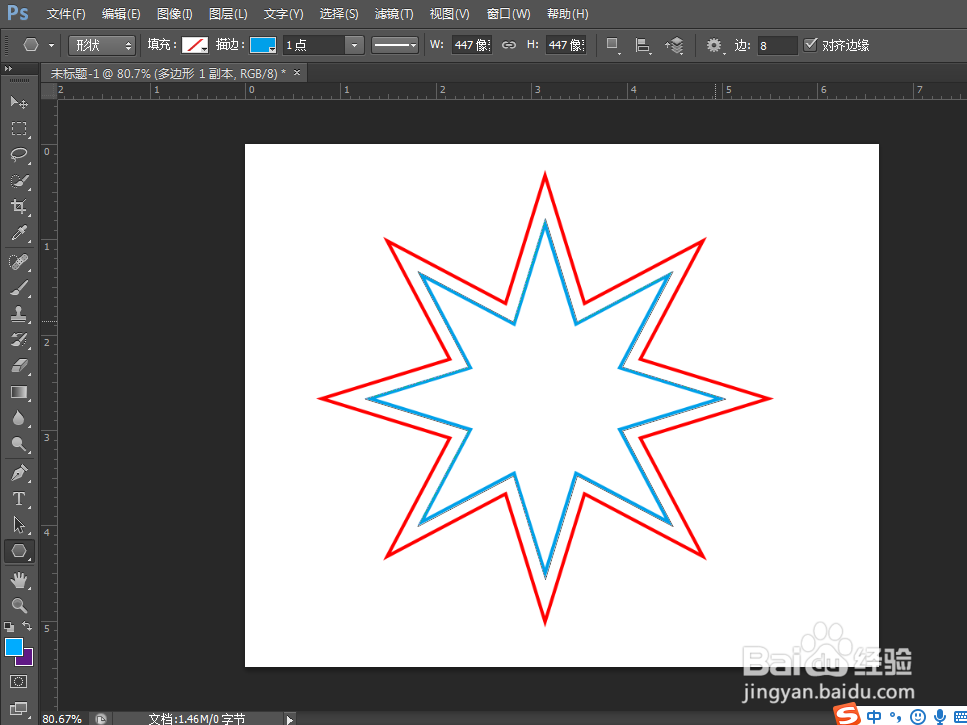Open the 文件(F) menu
This screenshot has width=967, height=725.
[x=66, y=14]
